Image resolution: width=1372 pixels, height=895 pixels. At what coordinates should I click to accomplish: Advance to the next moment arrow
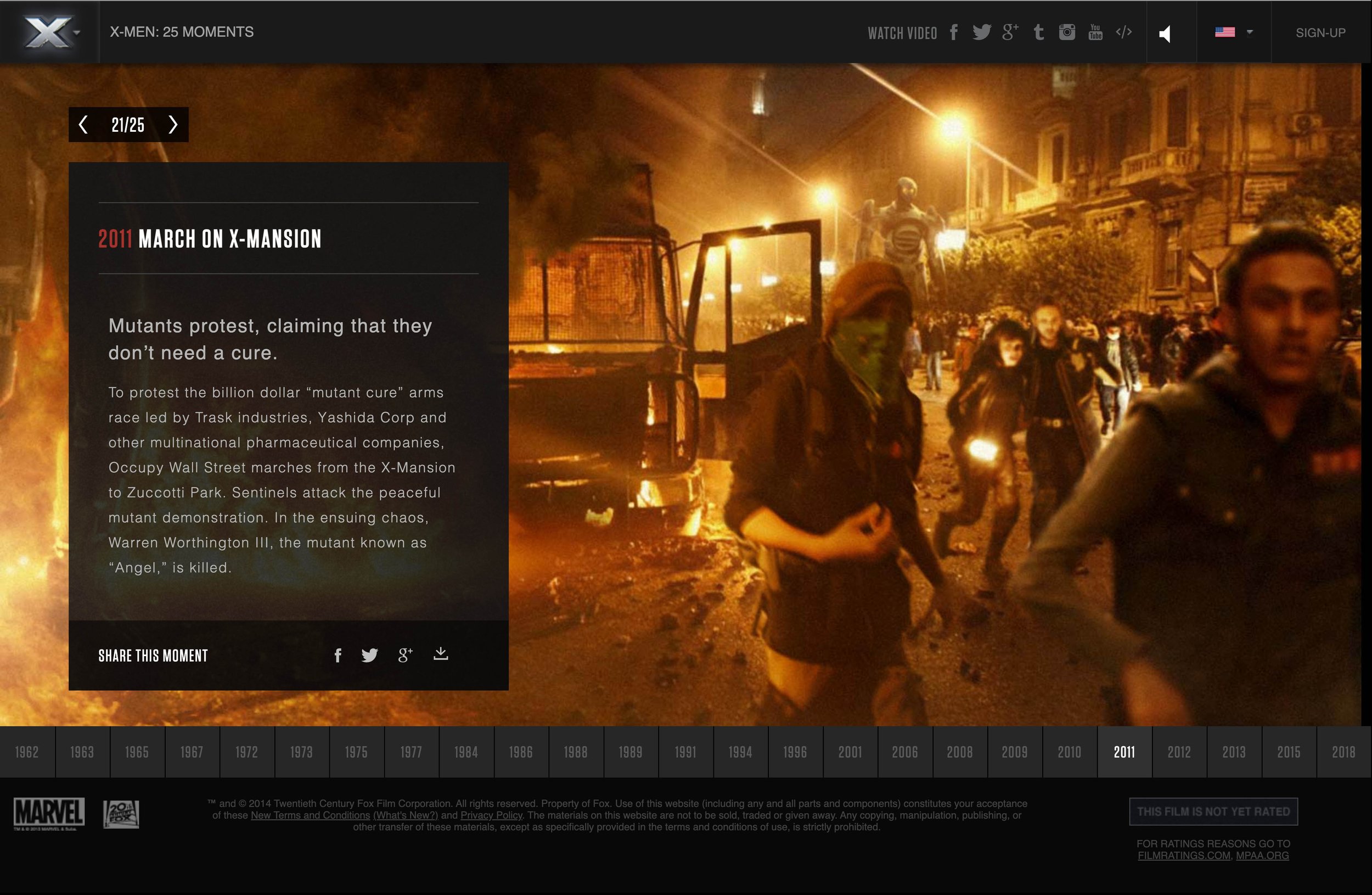point(172,125)
